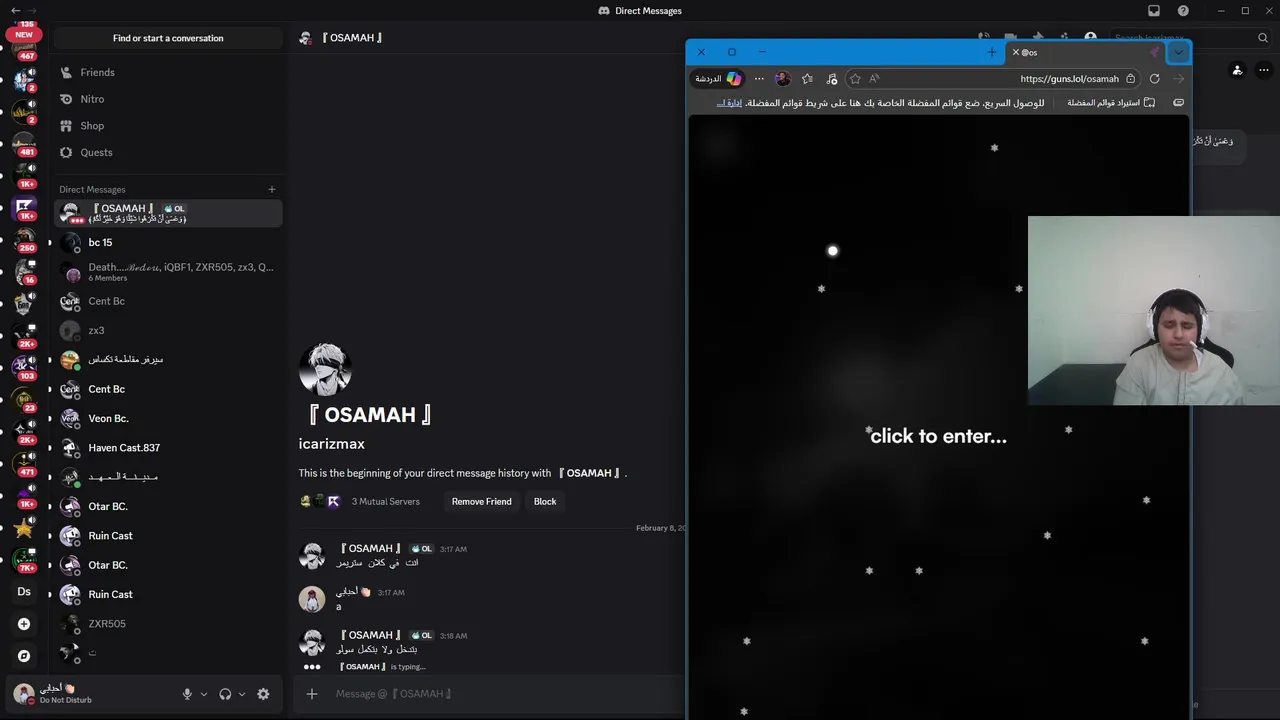Open user settings gear icon
Image resolution: width=1280 pixels, height=720 pixels.
(x=263, y=694)
